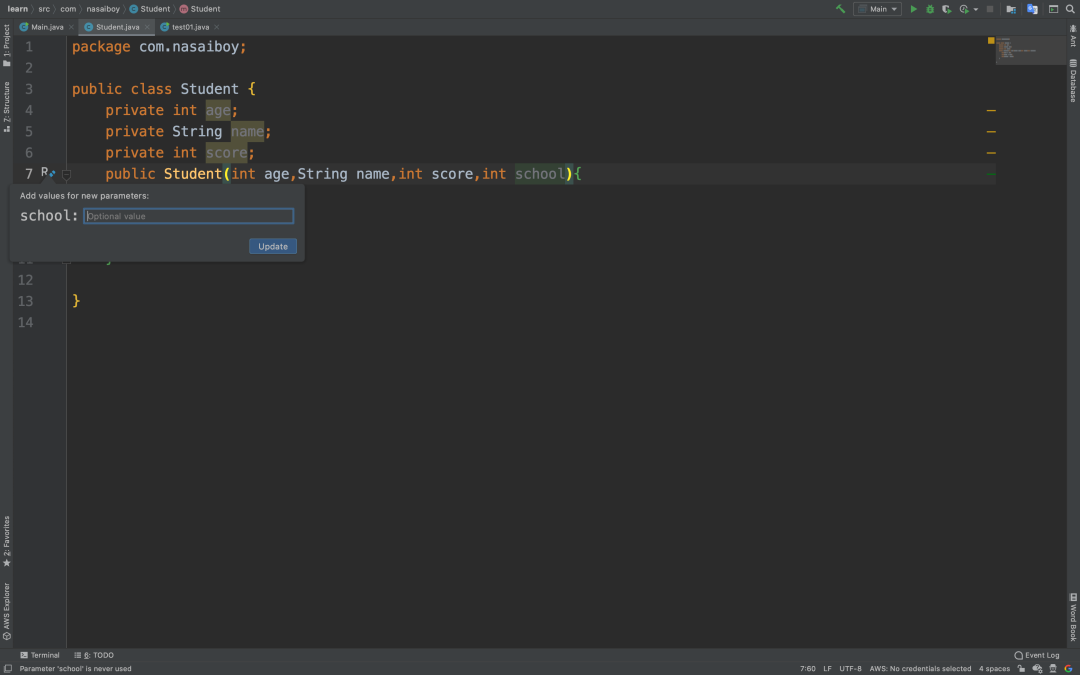Open the profiler options dropdown arrow
The height and width of the screenshot is (675, 1080).
(974, 8)
